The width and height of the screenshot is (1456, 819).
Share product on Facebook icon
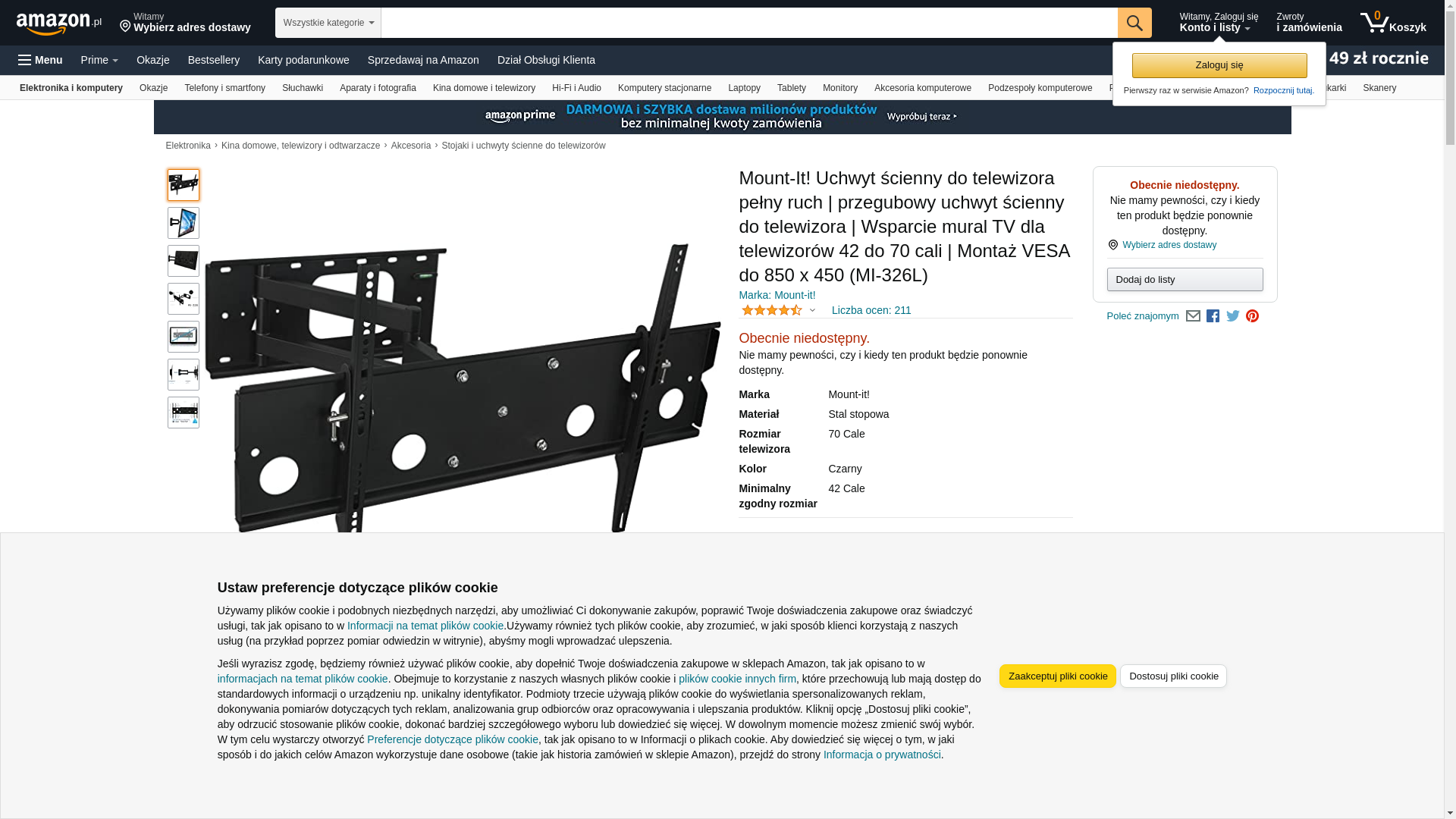coord(1213,316)
